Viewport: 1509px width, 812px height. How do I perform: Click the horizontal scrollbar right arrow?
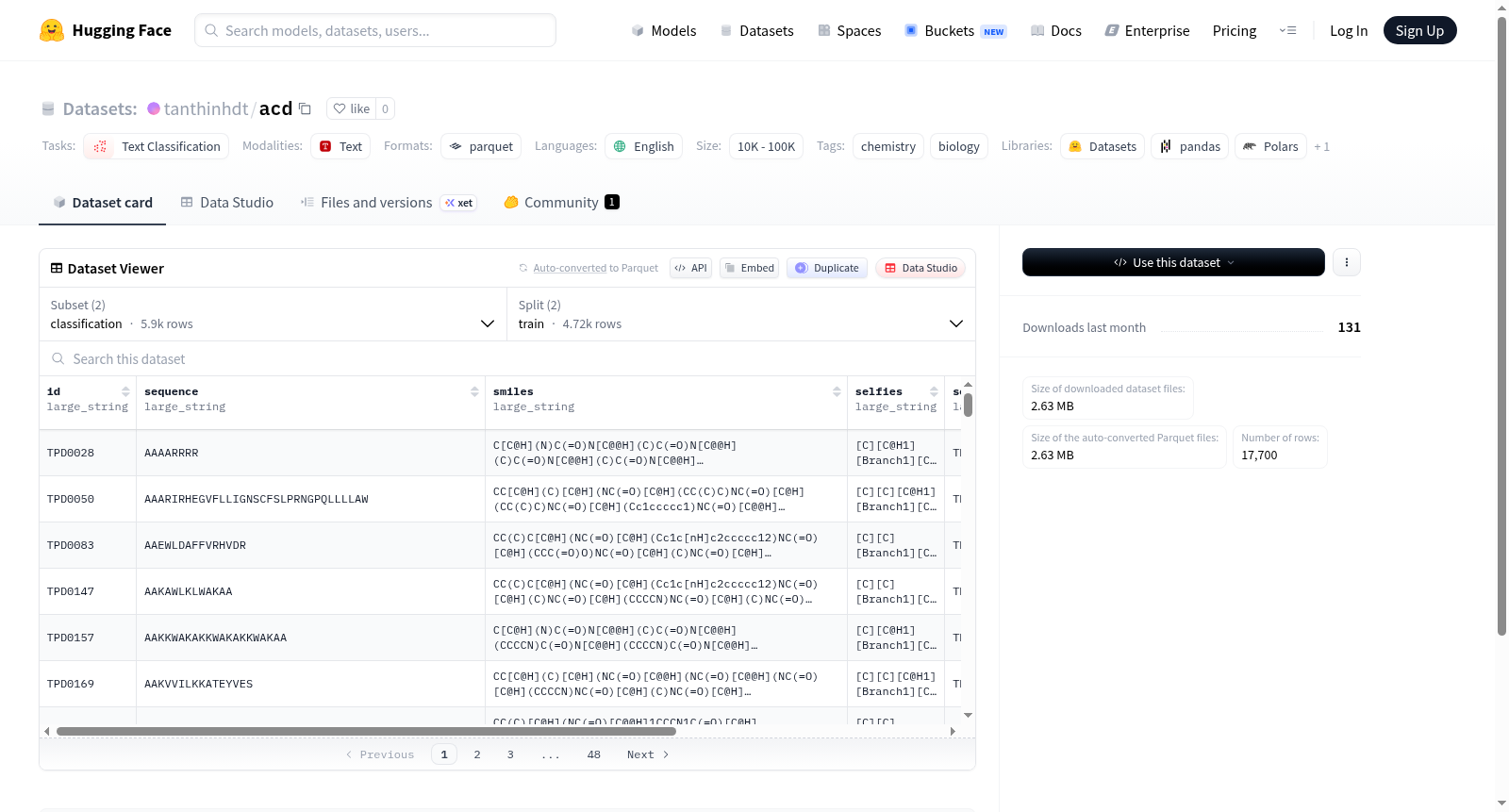[953, 731]
